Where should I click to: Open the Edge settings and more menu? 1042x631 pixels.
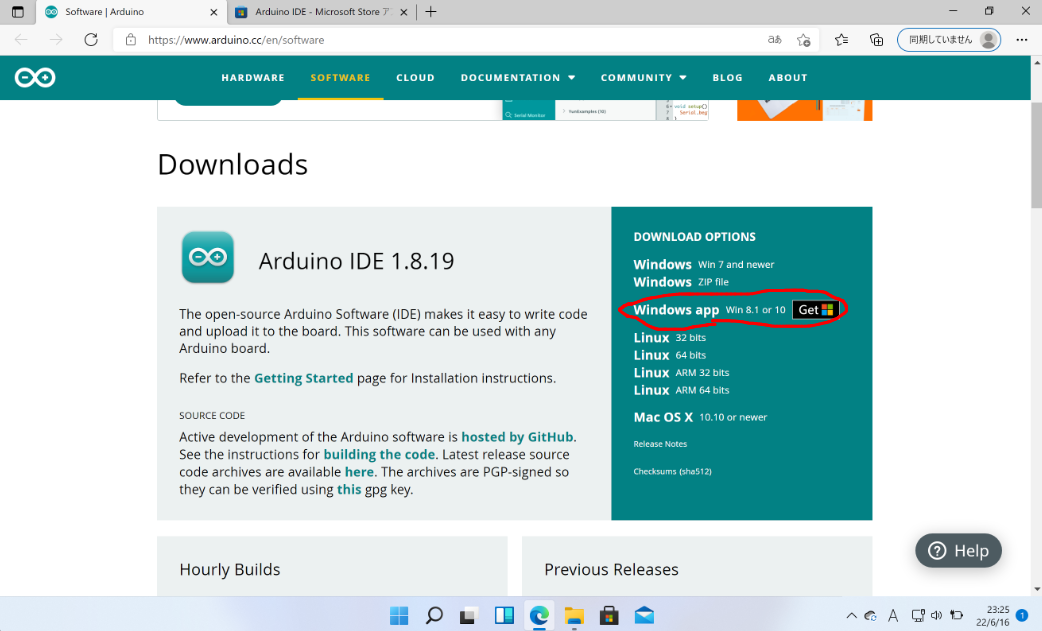click(1022, 40)
